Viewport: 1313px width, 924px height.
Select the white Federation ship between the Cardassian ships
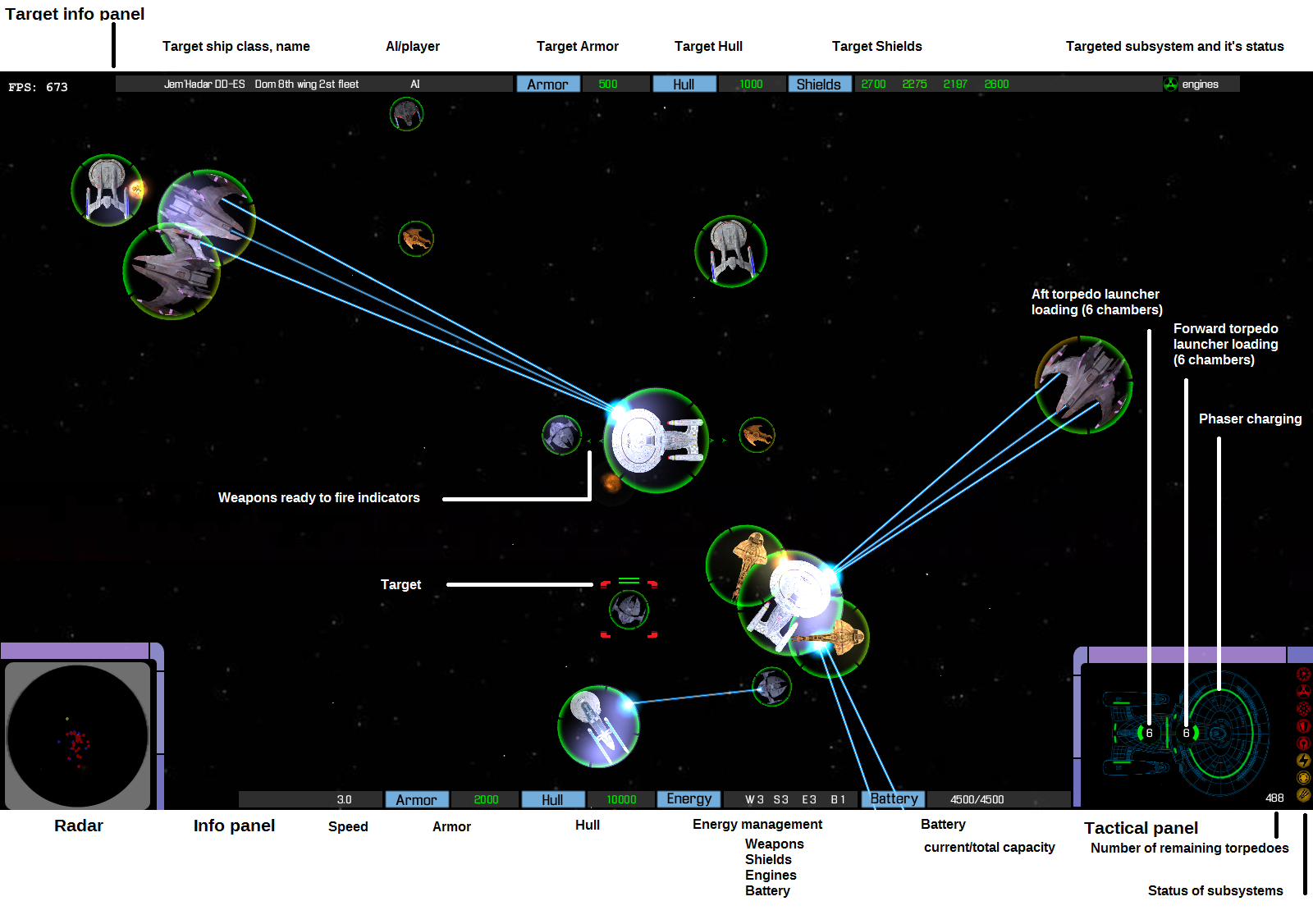click(790, 603)
